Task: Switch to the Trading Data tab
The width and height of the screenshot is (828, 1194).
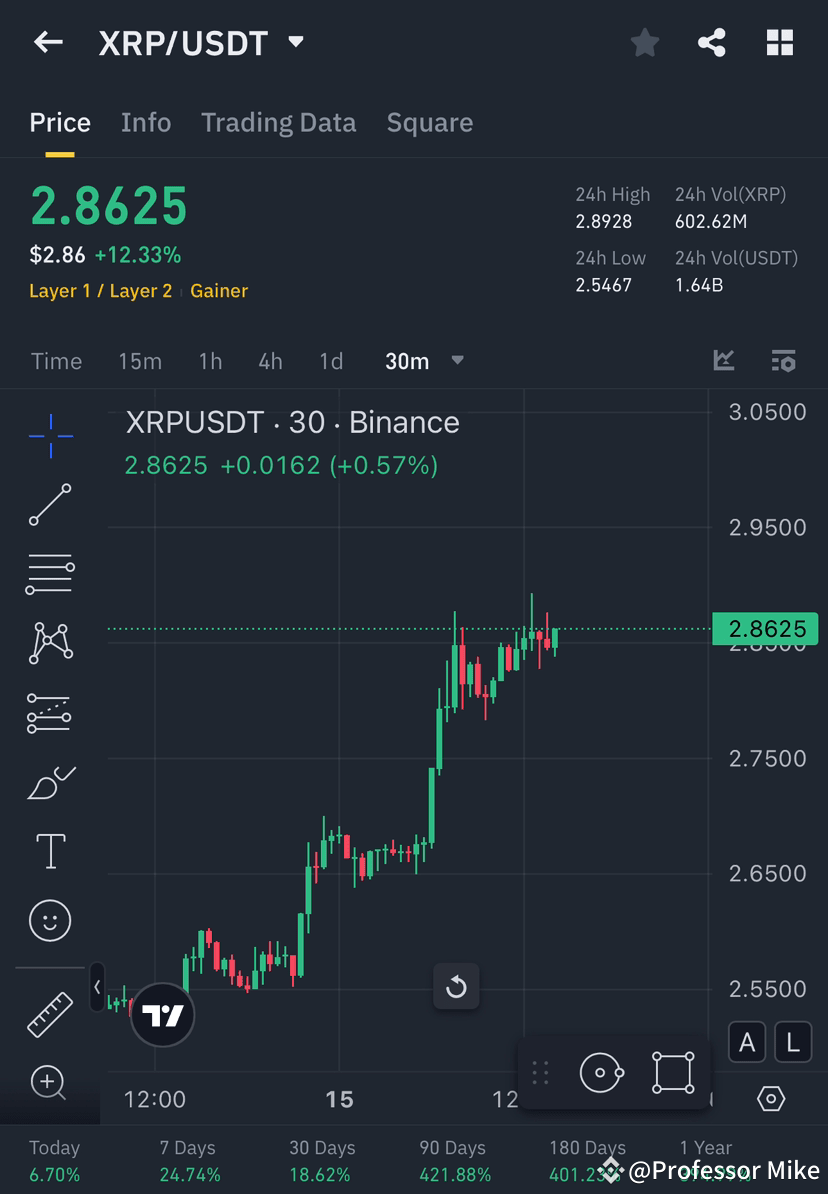Action: tap(278, 122)
